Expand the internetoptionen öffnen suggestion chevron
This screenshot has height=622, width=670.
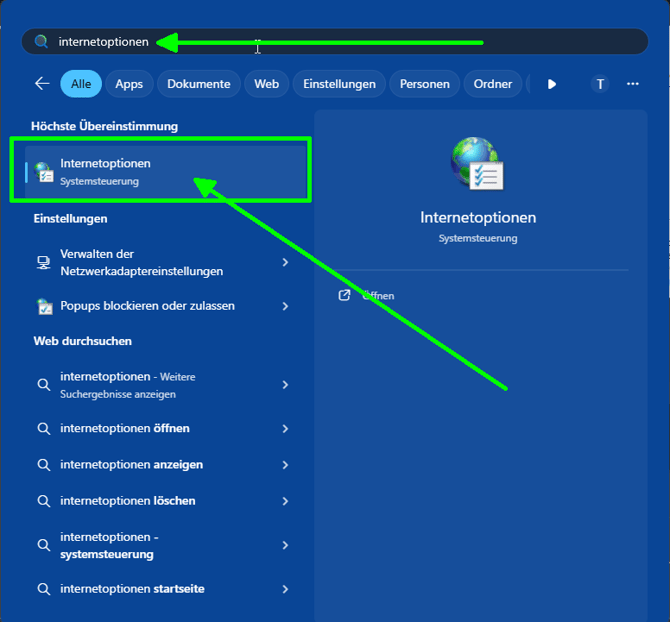click(x=285, y=428)
